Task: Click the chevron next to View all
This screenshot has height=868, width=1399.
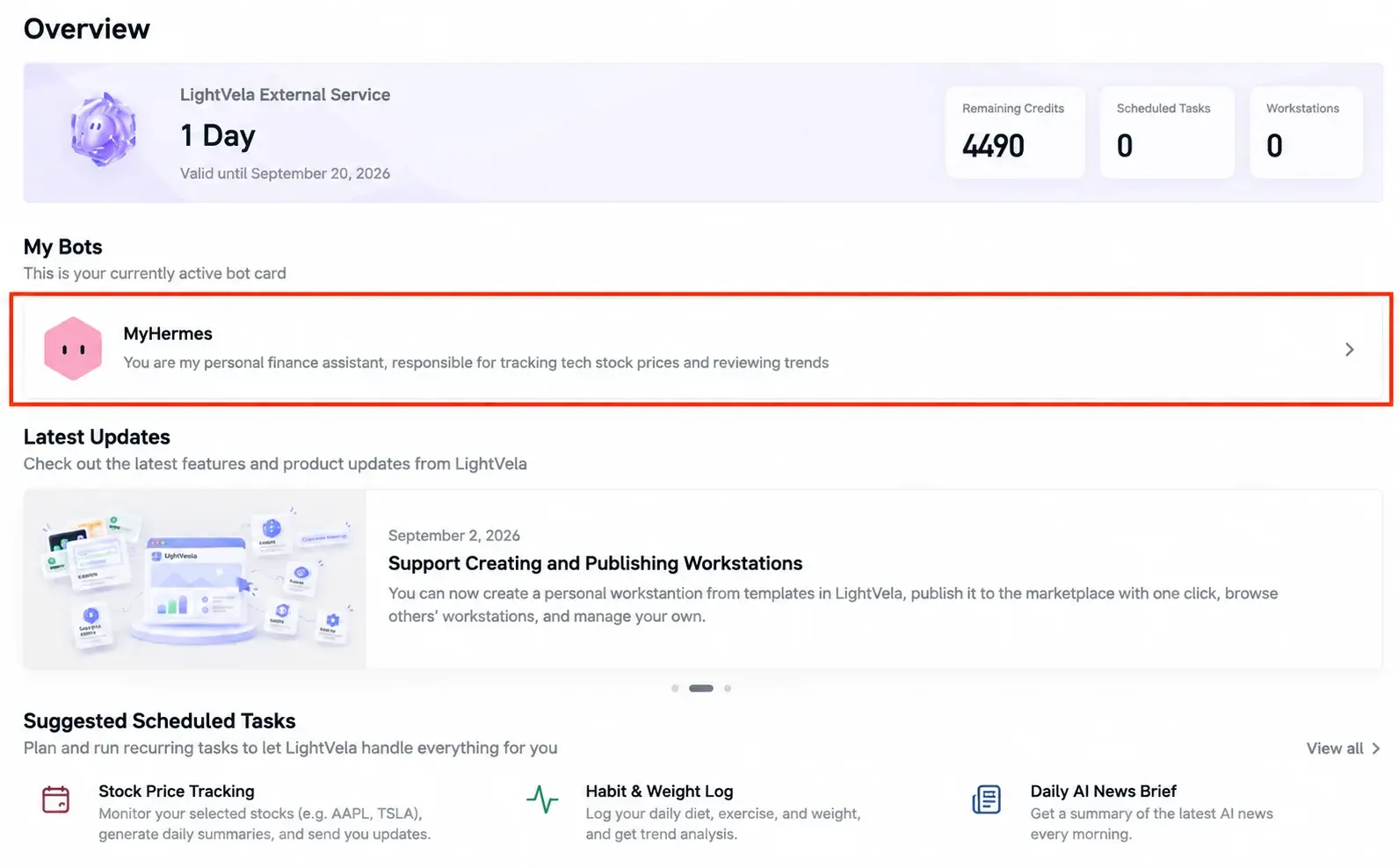Action: tap(1376, 749)
